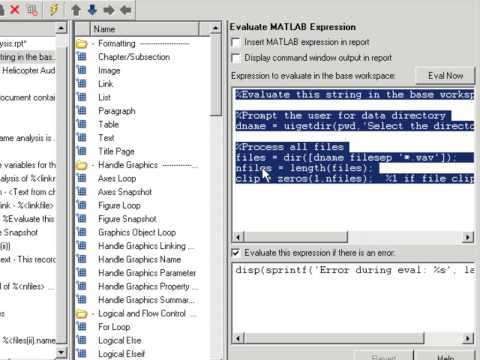Viewport: 480px width, 360px height.
Task: Toggle Insert MATLAB expression in report checkbox
Action: click(x=236, y=42)
